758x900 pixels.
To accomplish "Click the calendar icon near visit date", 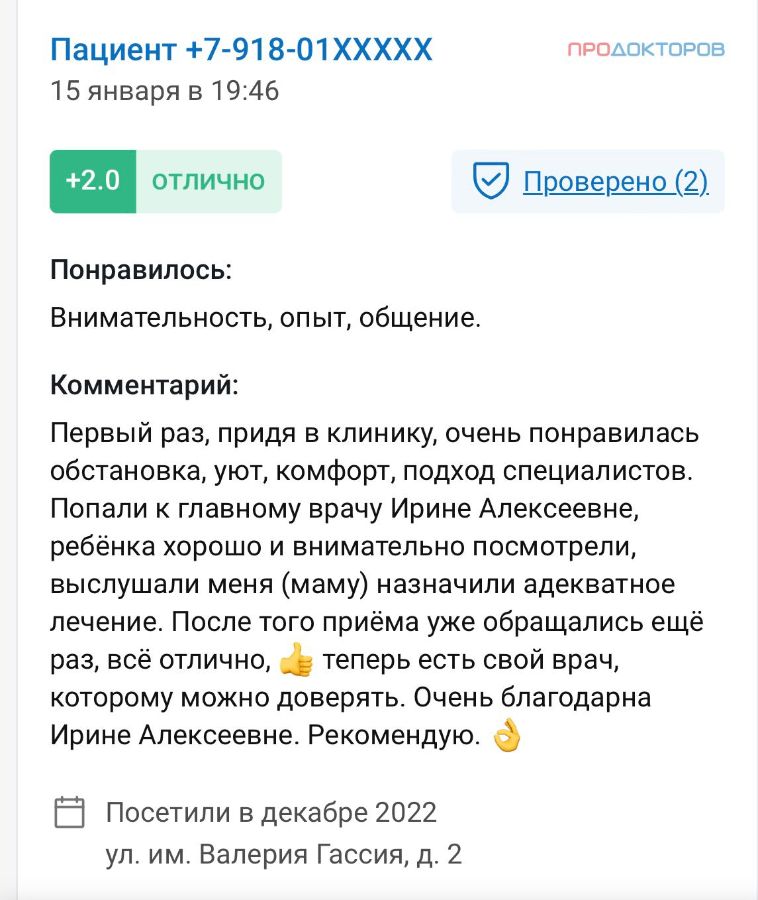I will (69, 812).
